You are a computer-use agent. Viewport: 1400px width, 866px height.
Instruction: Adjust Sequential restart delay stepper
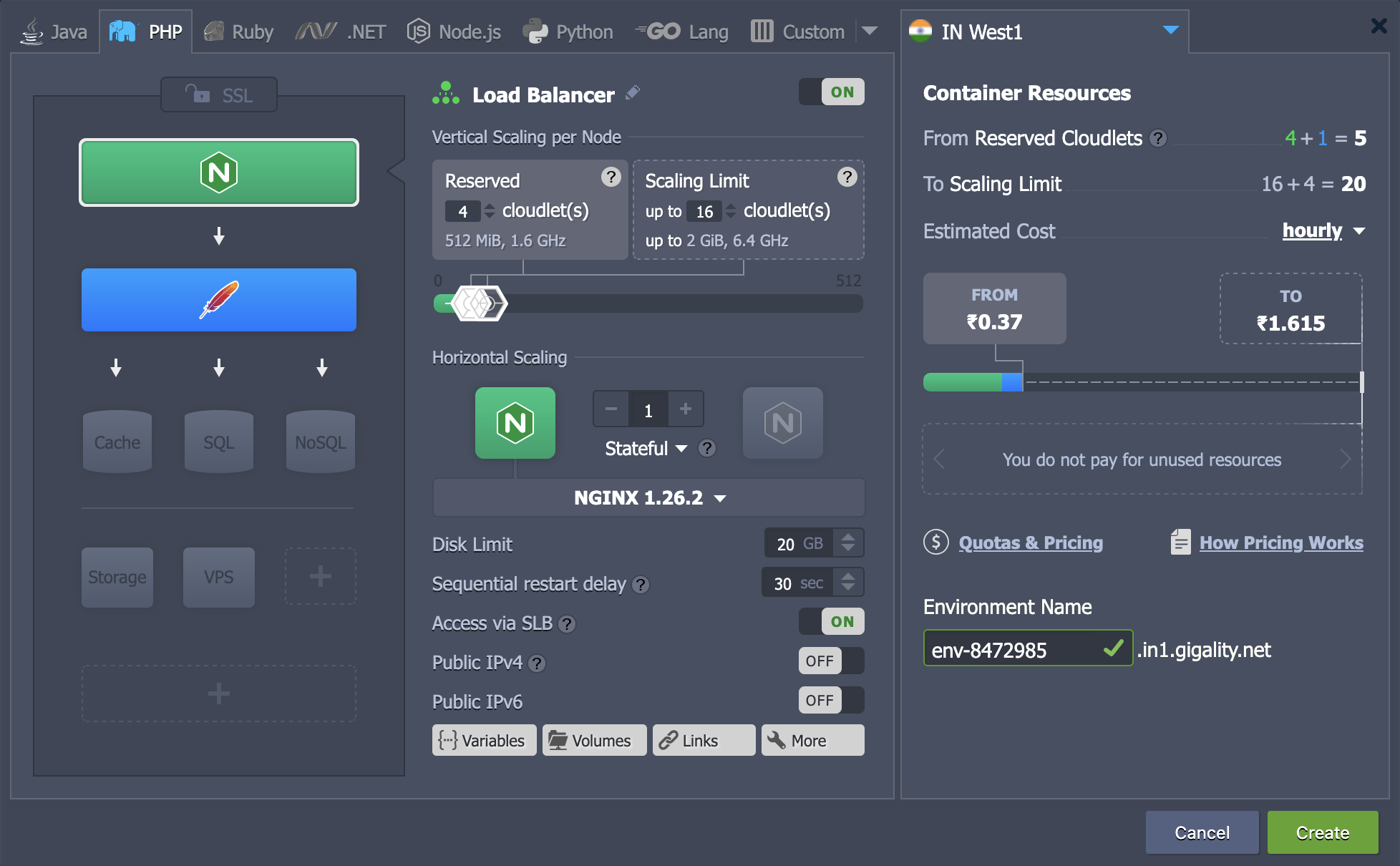[848, 582]
